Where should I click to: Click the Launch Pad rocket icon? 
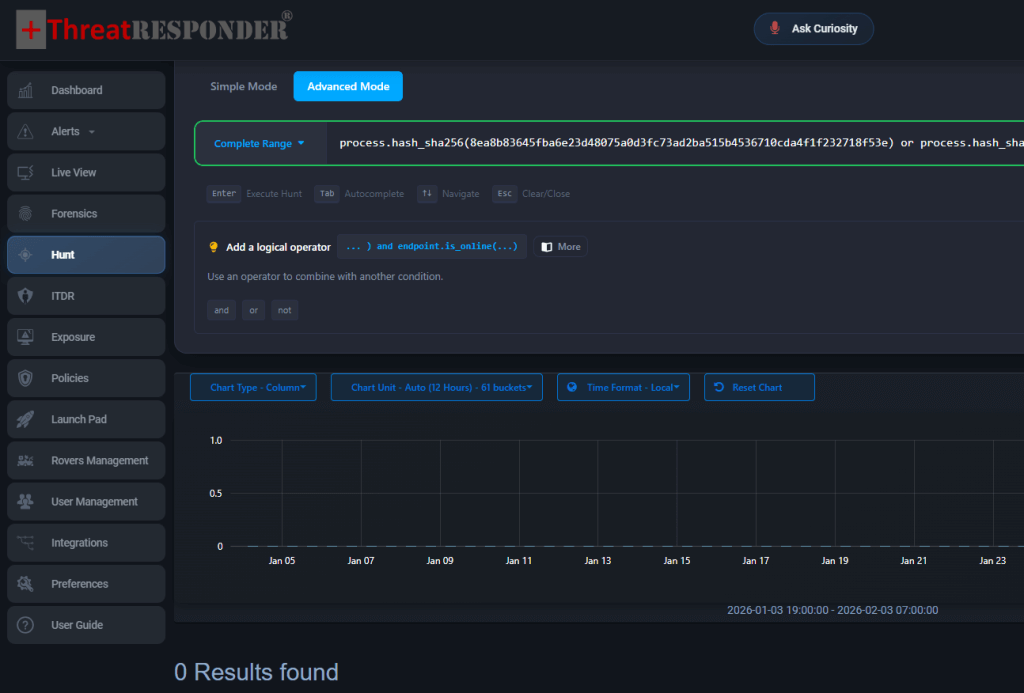coord(26,419)
